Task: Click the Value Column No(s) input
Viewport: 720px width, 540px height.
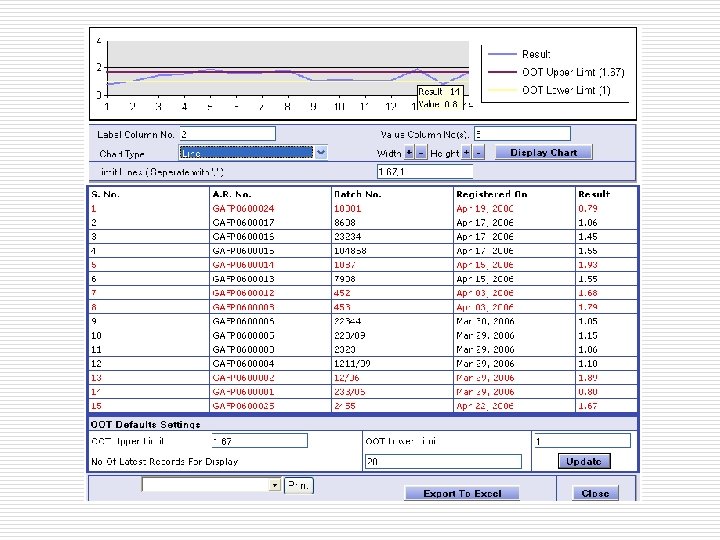Action: pos(521,134)
